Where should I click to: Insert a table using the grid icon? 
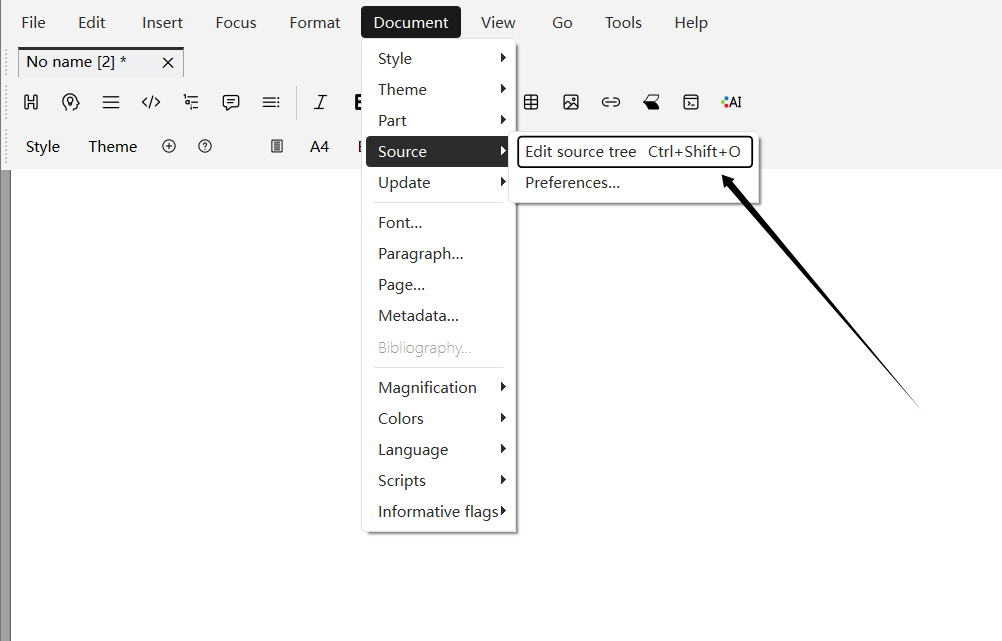pyautogui.click(x=531, y=102)
